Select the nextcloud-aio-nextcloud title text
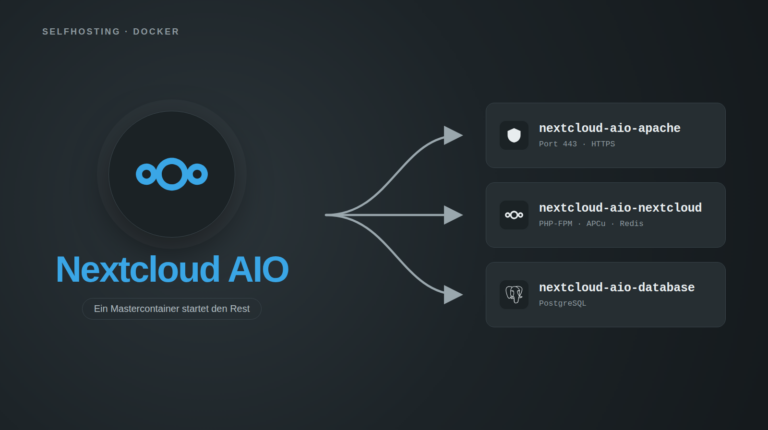768x430 pixels. (x=620, y=208)
